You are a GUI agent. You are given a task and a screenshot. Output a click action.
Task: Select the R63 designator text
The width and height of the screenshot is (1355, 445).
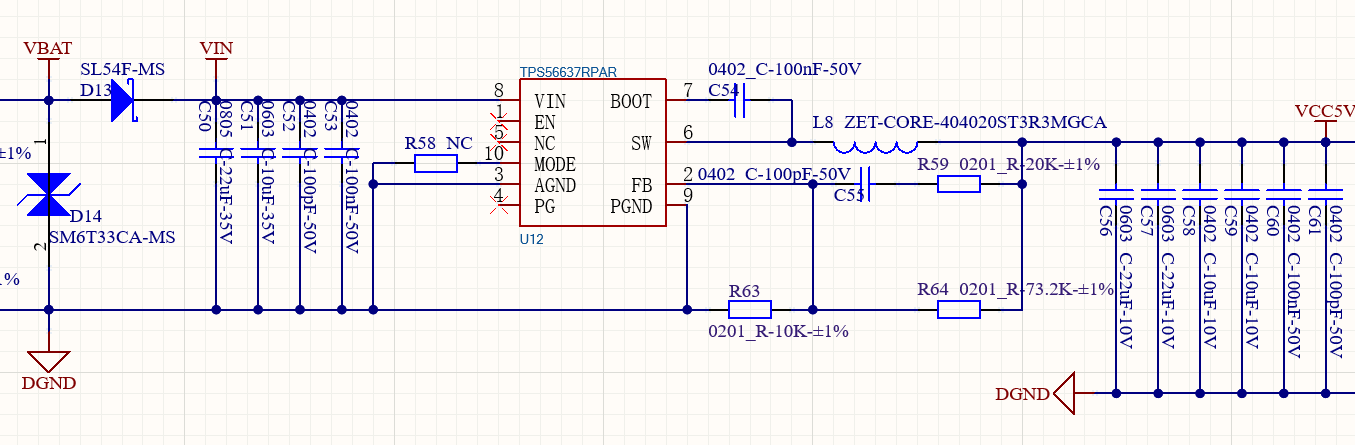coord(745,291)
